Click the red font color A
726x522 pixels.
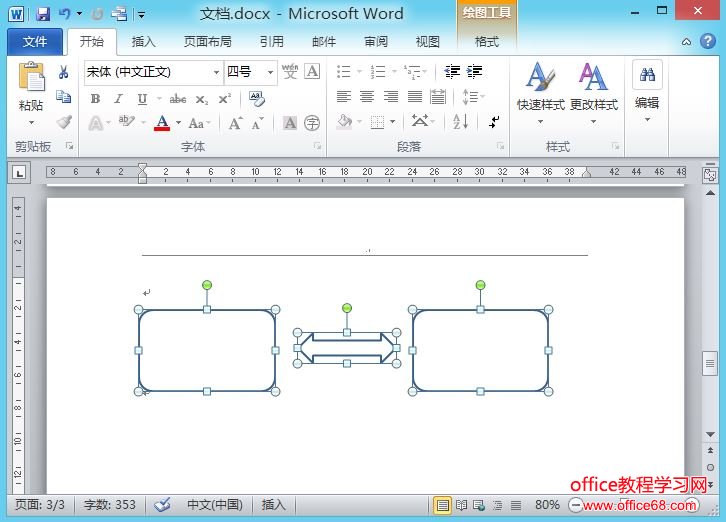coord(162,123)
